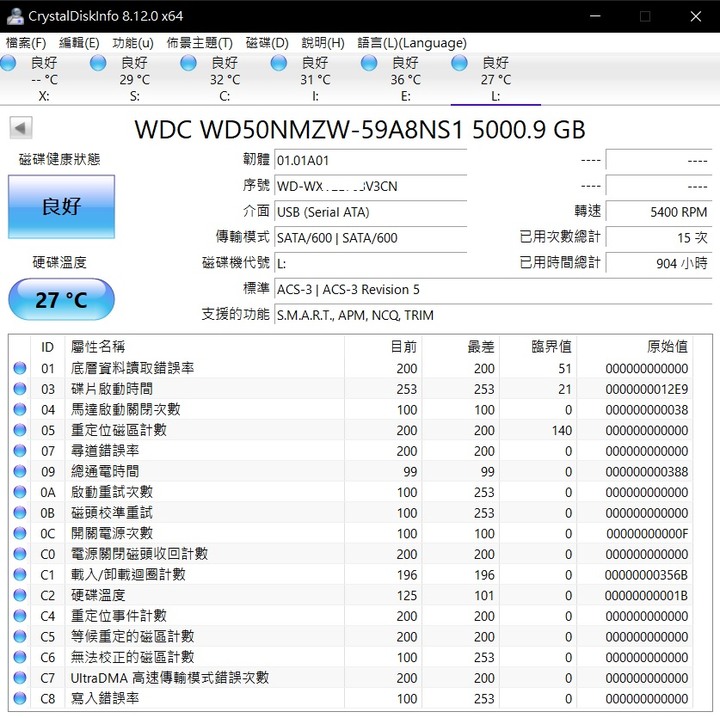Select the 碟片啟動時間 attribute row

point(353,389)
